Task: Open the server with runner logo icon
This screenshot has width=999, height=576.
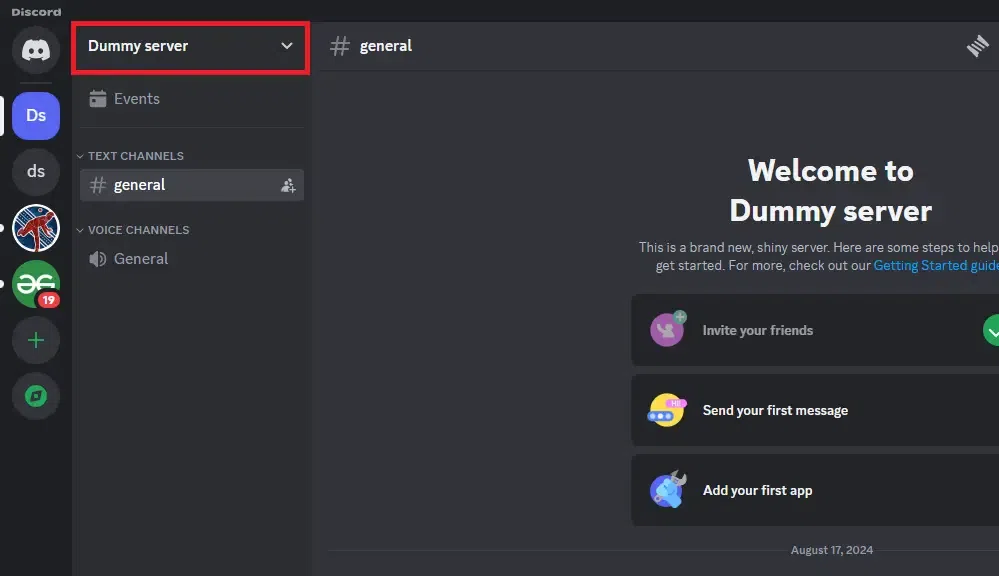Action: click(36, 227)
